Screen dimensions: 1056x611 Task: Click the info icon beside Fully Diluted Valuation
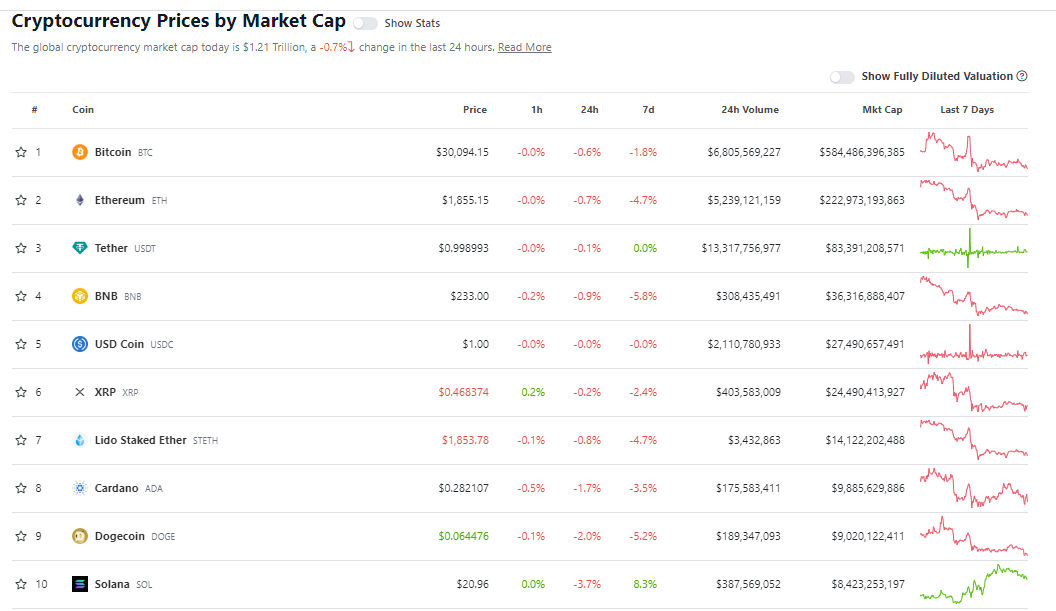(x=1022, y=76)
